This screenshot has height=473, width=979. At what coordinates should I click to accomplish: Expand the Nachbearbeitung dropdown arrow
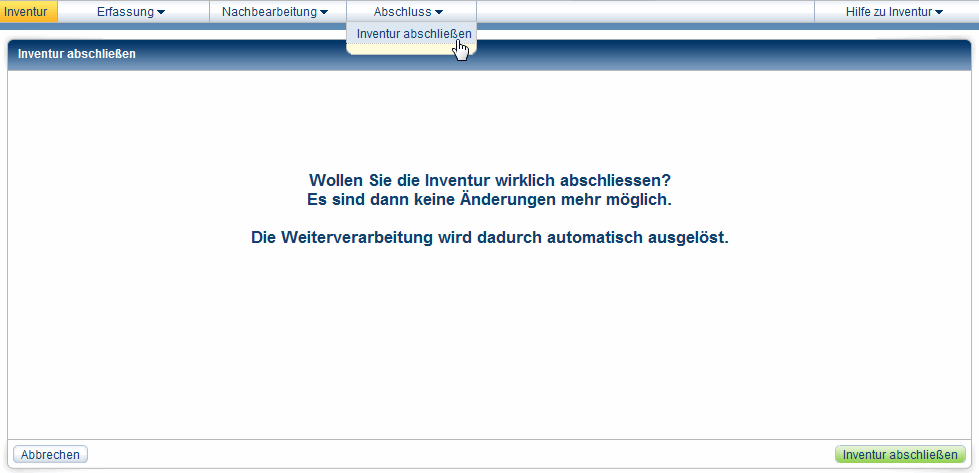click(323, 12)
